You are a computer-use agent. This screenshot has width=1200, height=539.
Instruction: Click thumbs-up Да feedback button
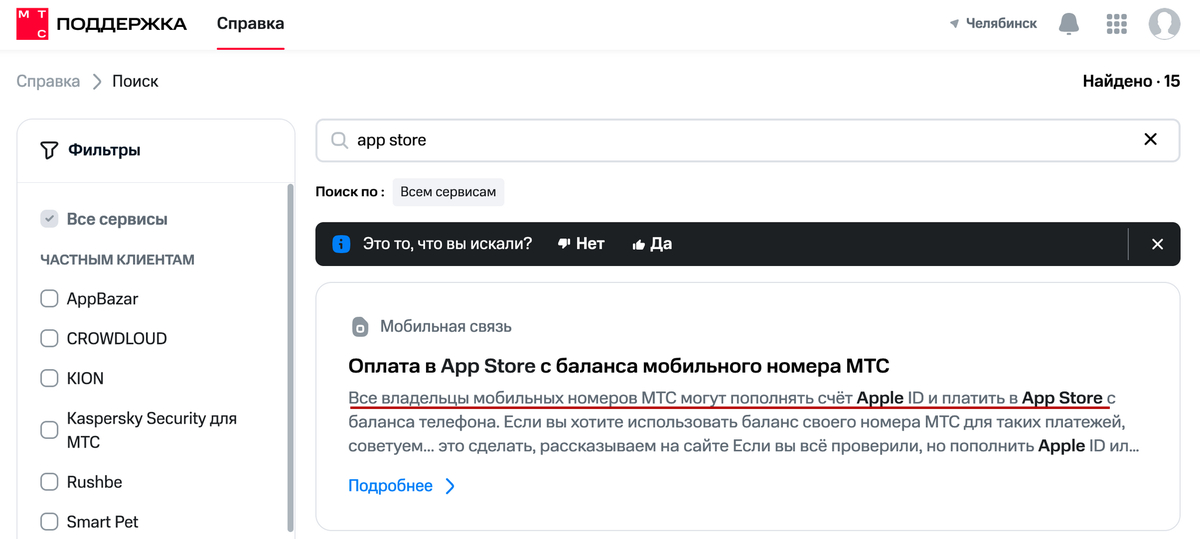652,244
